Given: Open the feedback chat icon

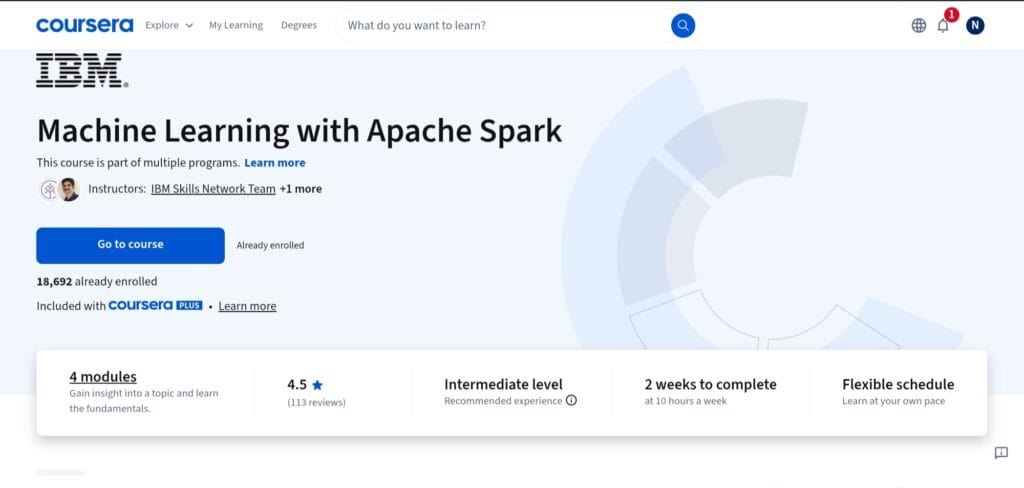Looking at the screenshot, I should coord(1000,453).
